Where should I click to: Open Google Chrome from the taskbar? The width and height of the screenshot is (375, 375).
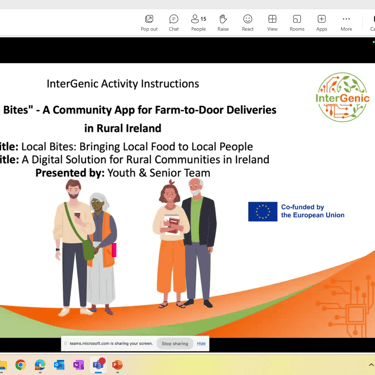(x=20, y=365)
